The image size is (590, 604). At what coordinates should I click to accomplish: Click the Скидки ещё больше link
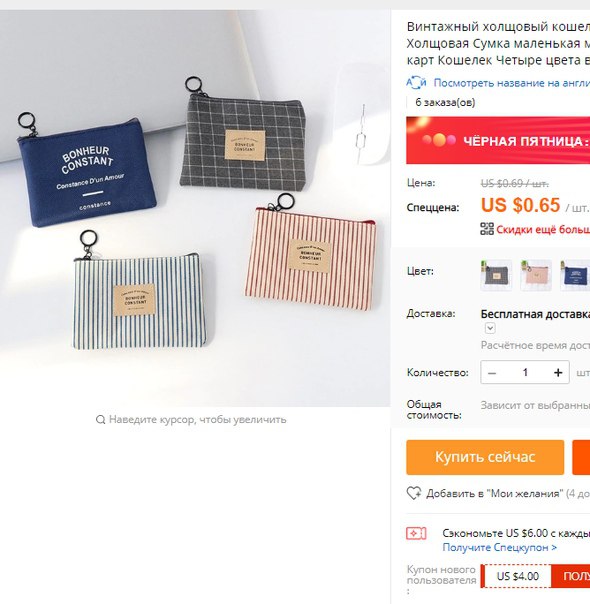[543, 230]
